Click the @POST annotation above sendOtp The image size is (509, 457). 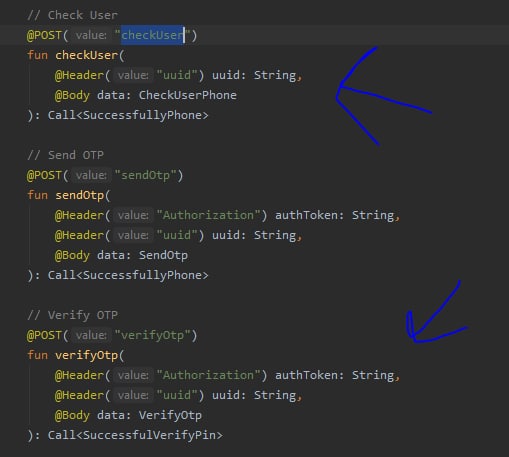click(x=44, y=175)
